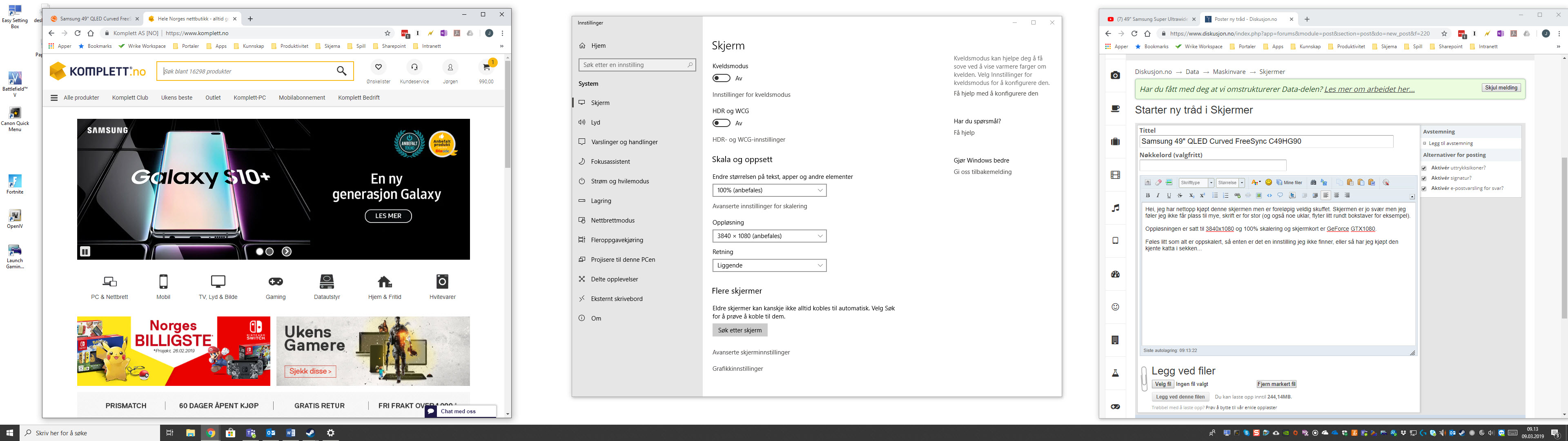Screen dimensions: 1568x441
Task: Click bold button in forum editor
Action: [x=1148, y=196]
